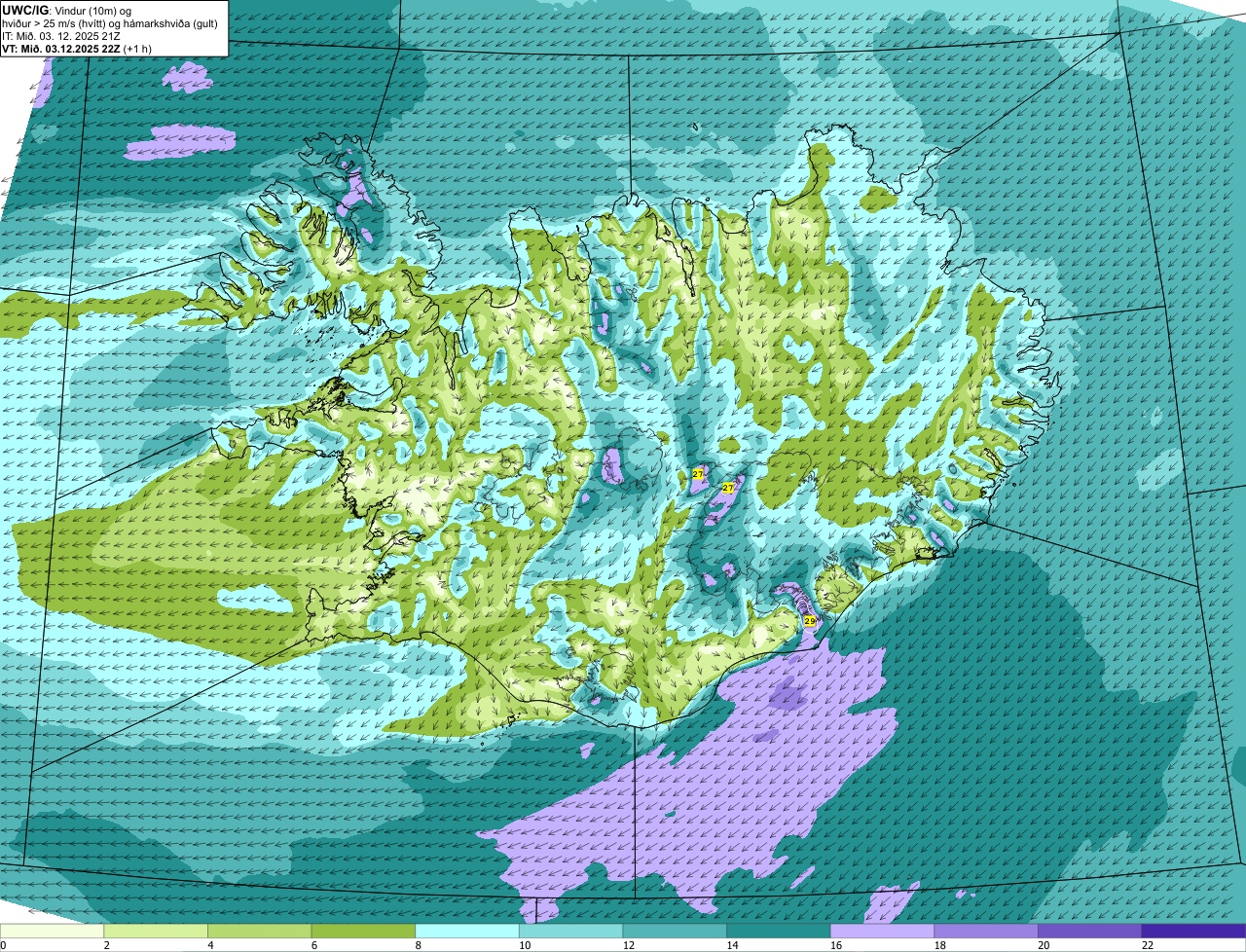Select the 6–8 m/s legend color
Viewport: 1246px width, 952px height.
(x=363, y=931)
